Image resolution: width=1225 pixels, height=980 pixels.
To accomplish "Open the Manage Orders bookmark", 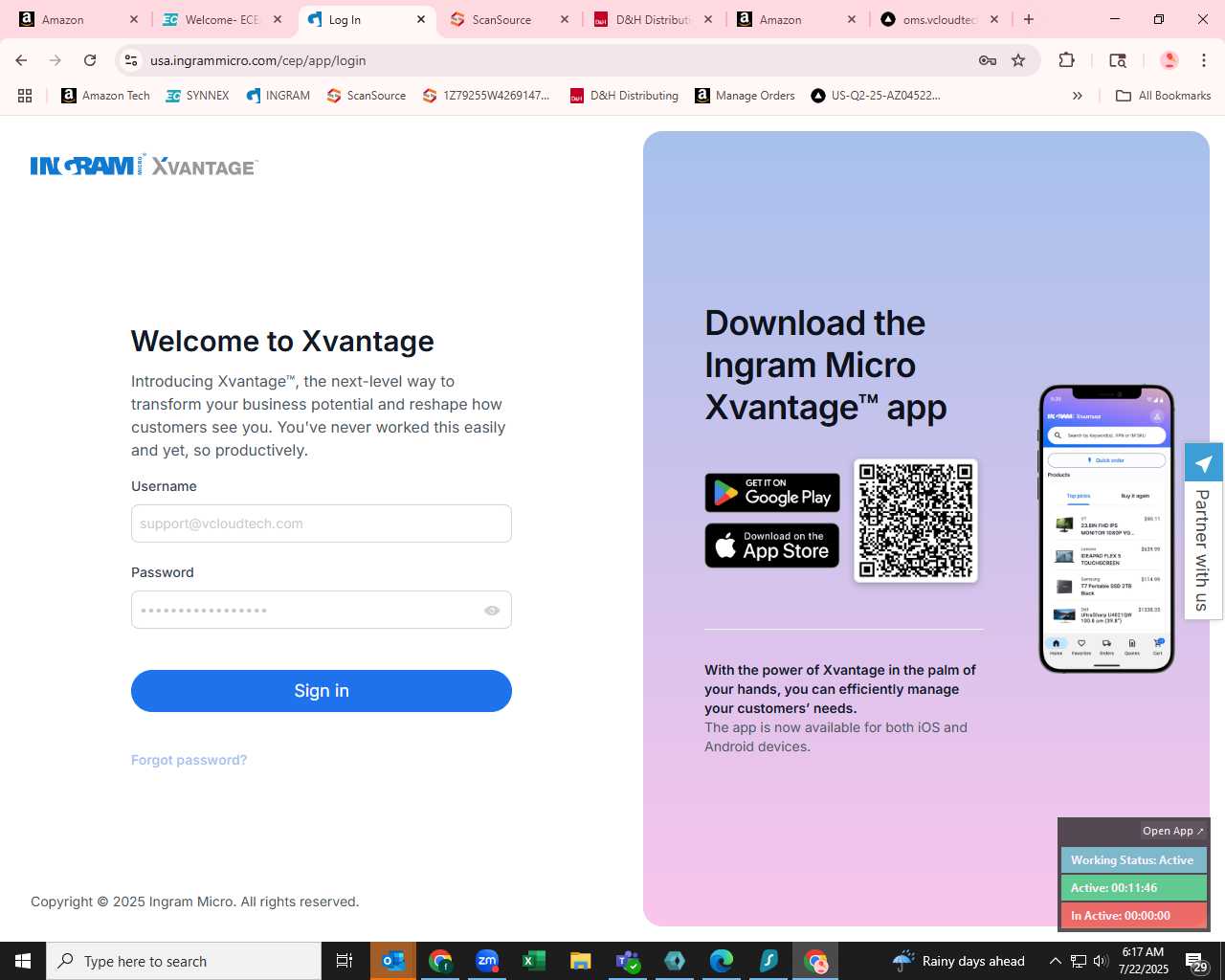I will 745,96.
